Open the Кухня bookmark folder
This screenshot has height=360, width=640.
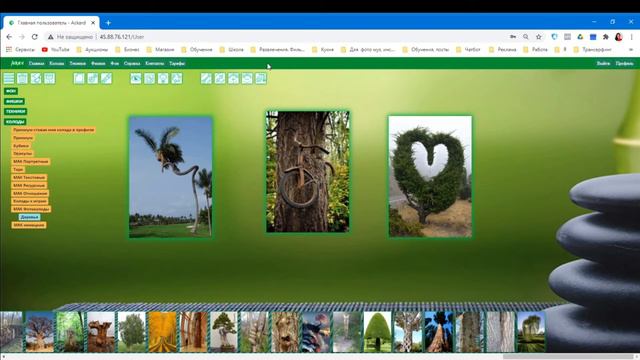click(323, 49)
